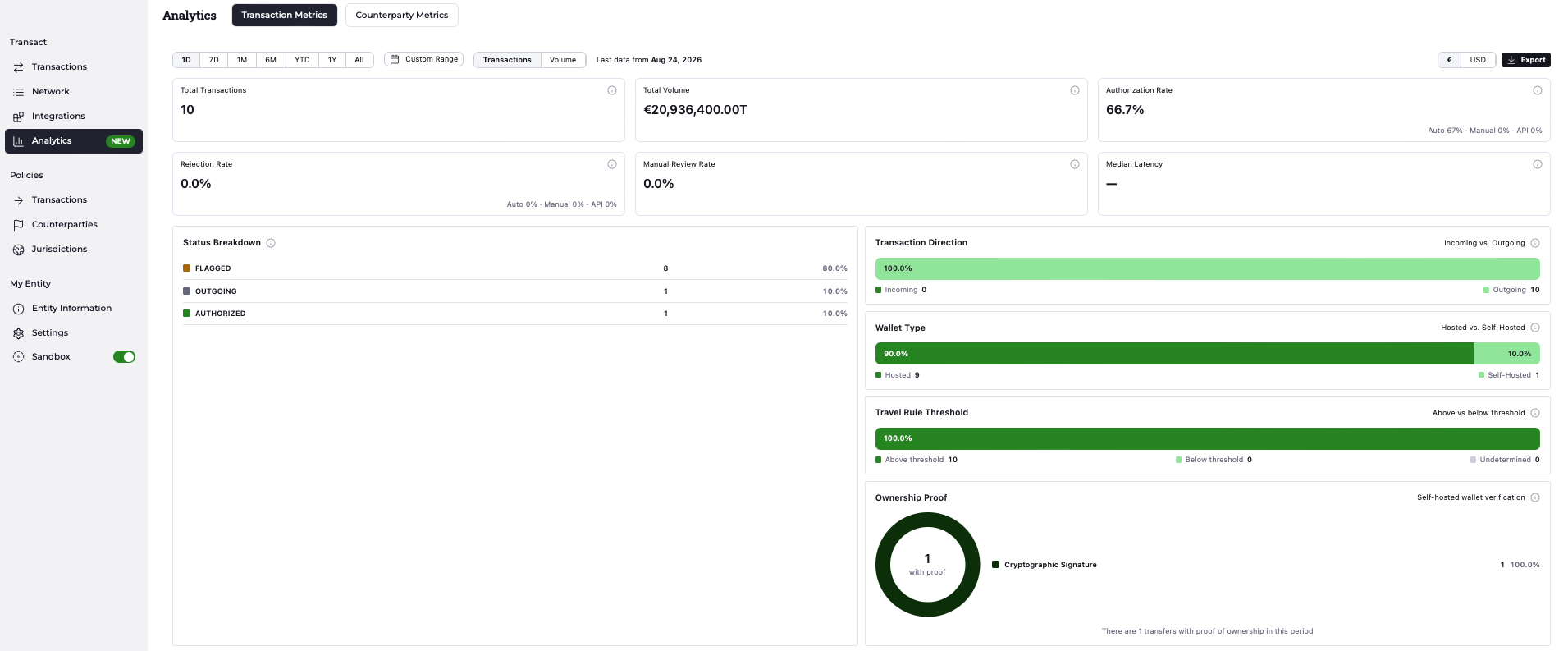Viewport: 1568px width, 651px height.
Task: Click the FLAGGED status row
Action: pyautogui.click(x=515, y=268)
